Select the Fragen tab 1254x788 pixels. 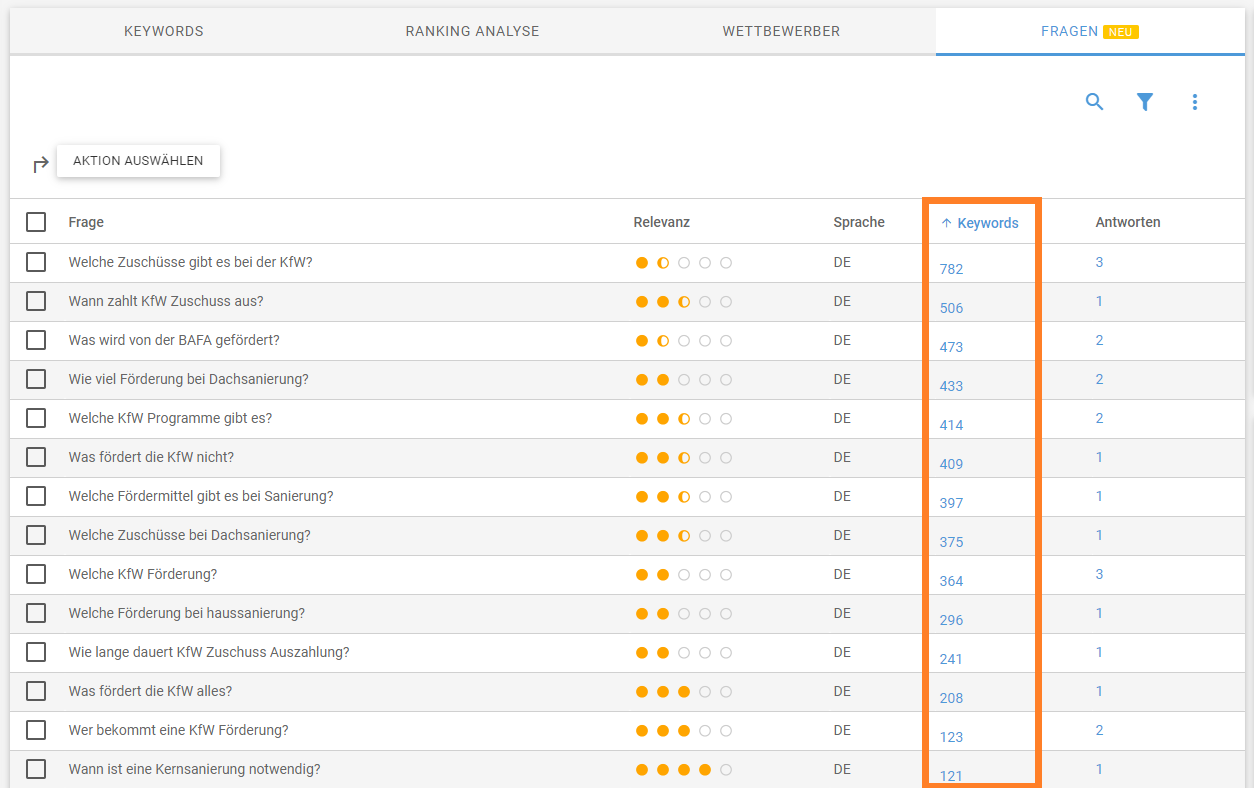(x=1090, y=31)
